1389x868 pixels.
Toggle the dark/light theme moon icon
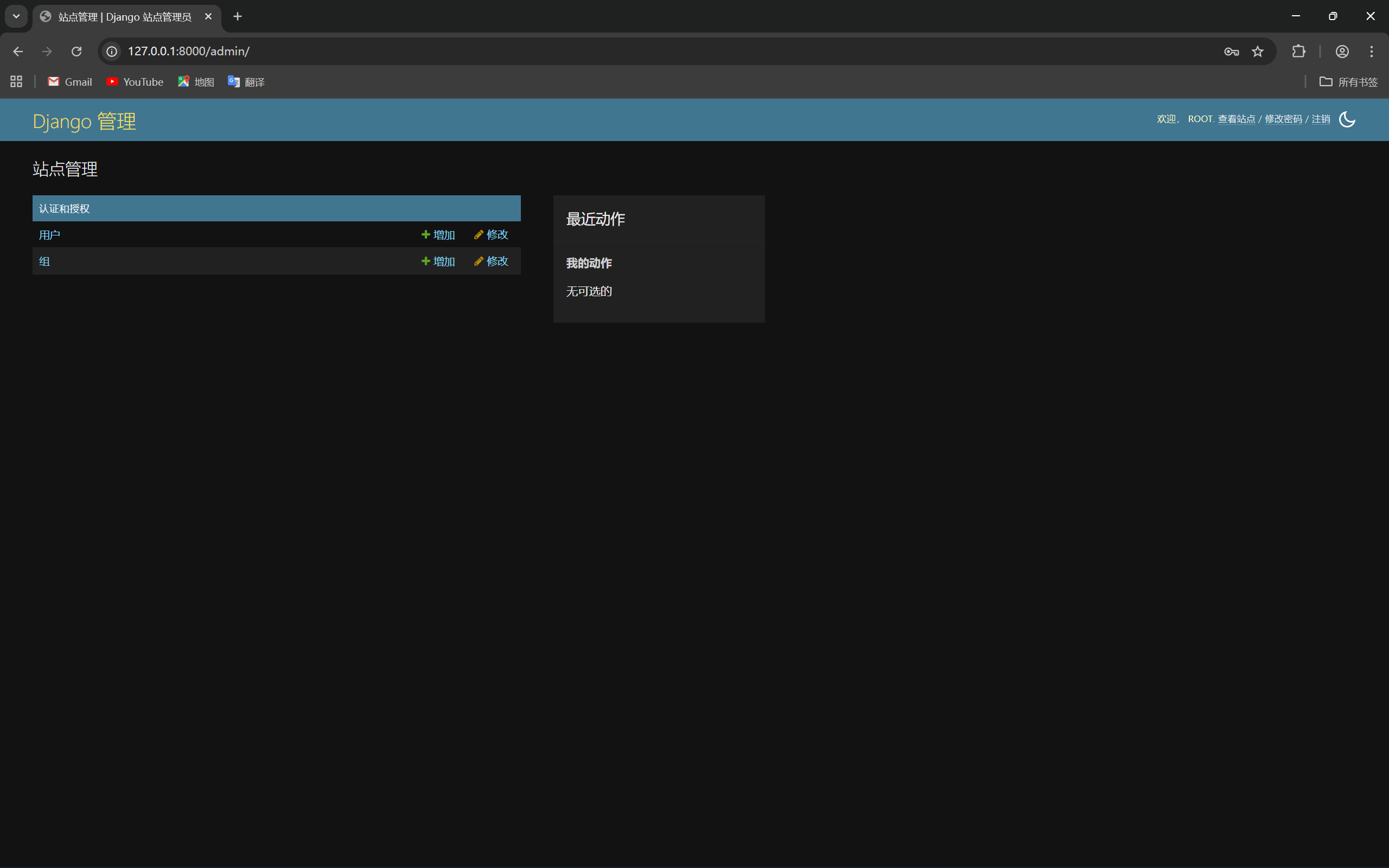point(1347,119)
